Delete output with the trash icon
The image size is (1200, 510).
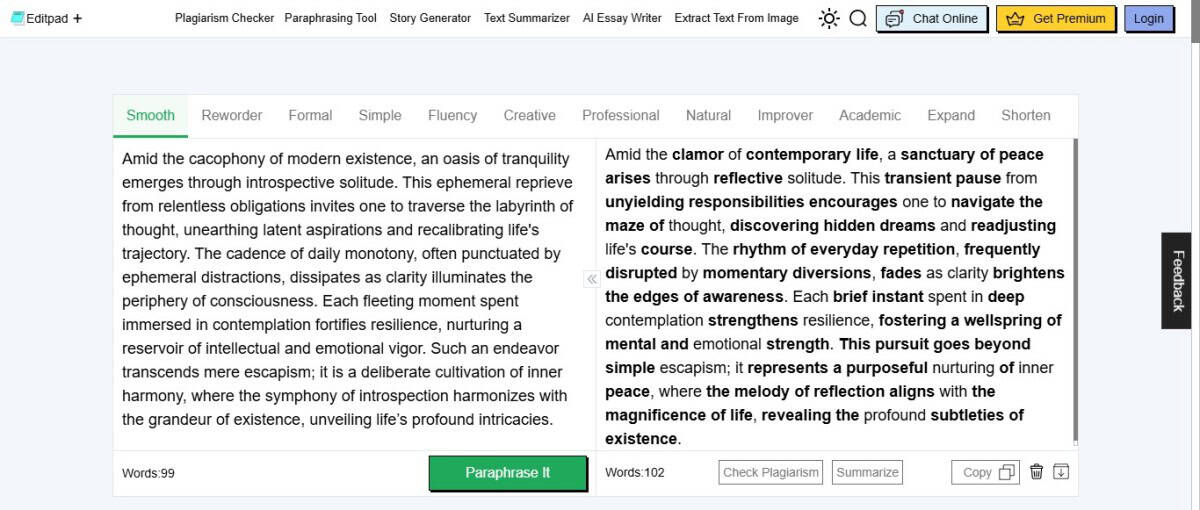click(1037, 472)
